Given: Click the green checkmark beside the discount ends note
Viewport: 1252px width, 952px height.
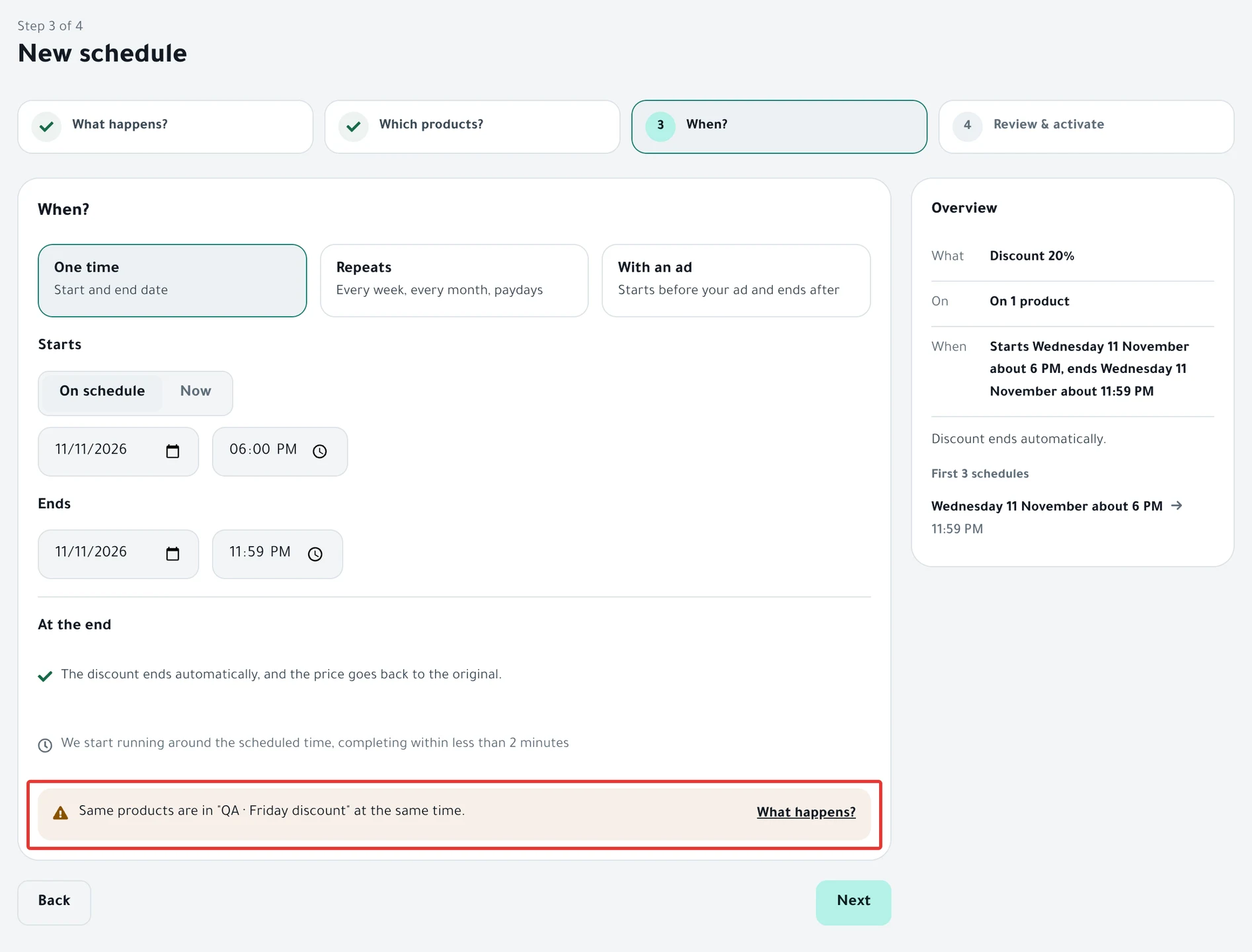Looking at the screenshot, I should [x=45, y=676].
